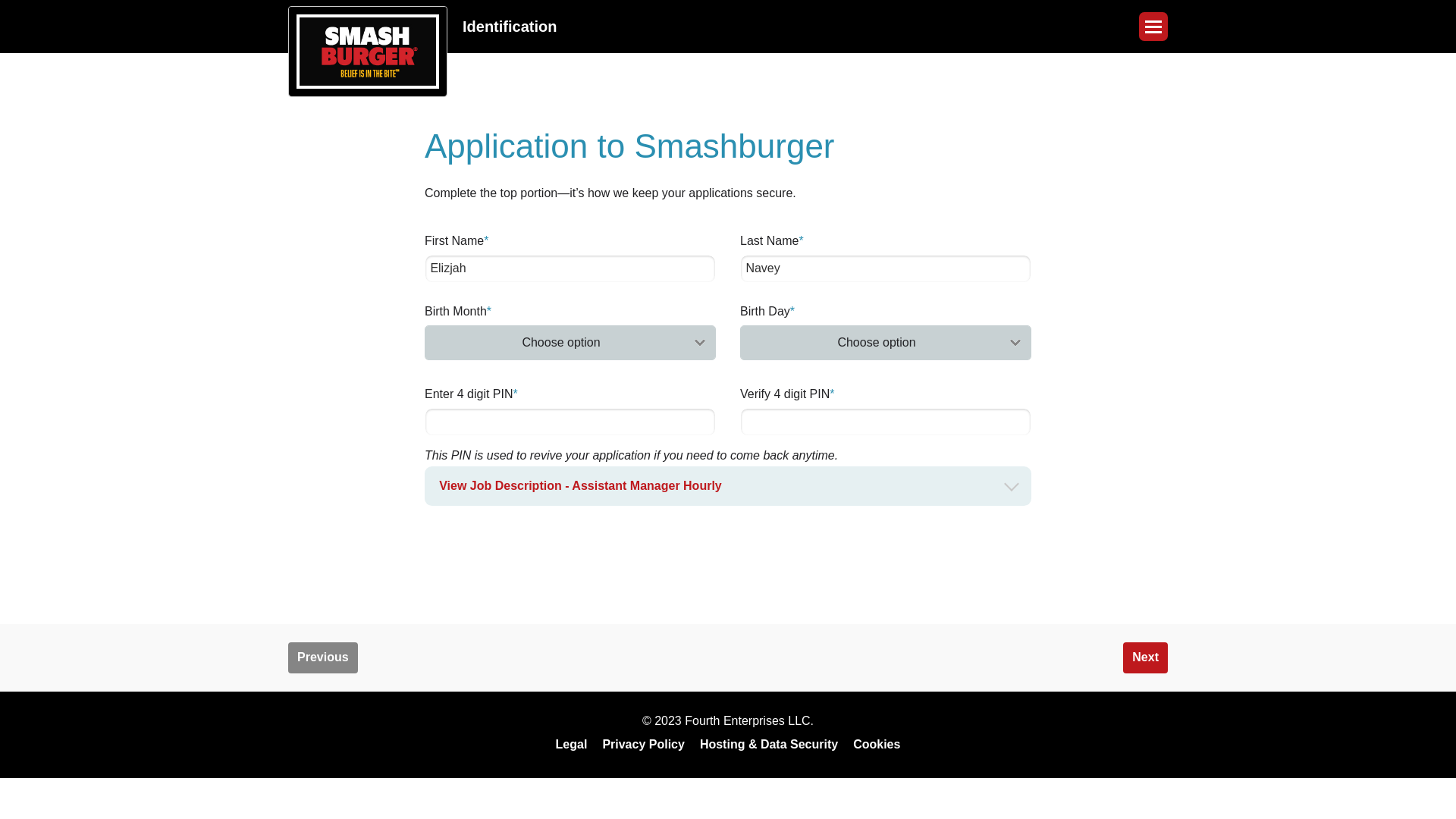The height and width of the screenshot is (819, 1456).
Task: Open the Birth Month dropdown
Action: coord(570,343)
